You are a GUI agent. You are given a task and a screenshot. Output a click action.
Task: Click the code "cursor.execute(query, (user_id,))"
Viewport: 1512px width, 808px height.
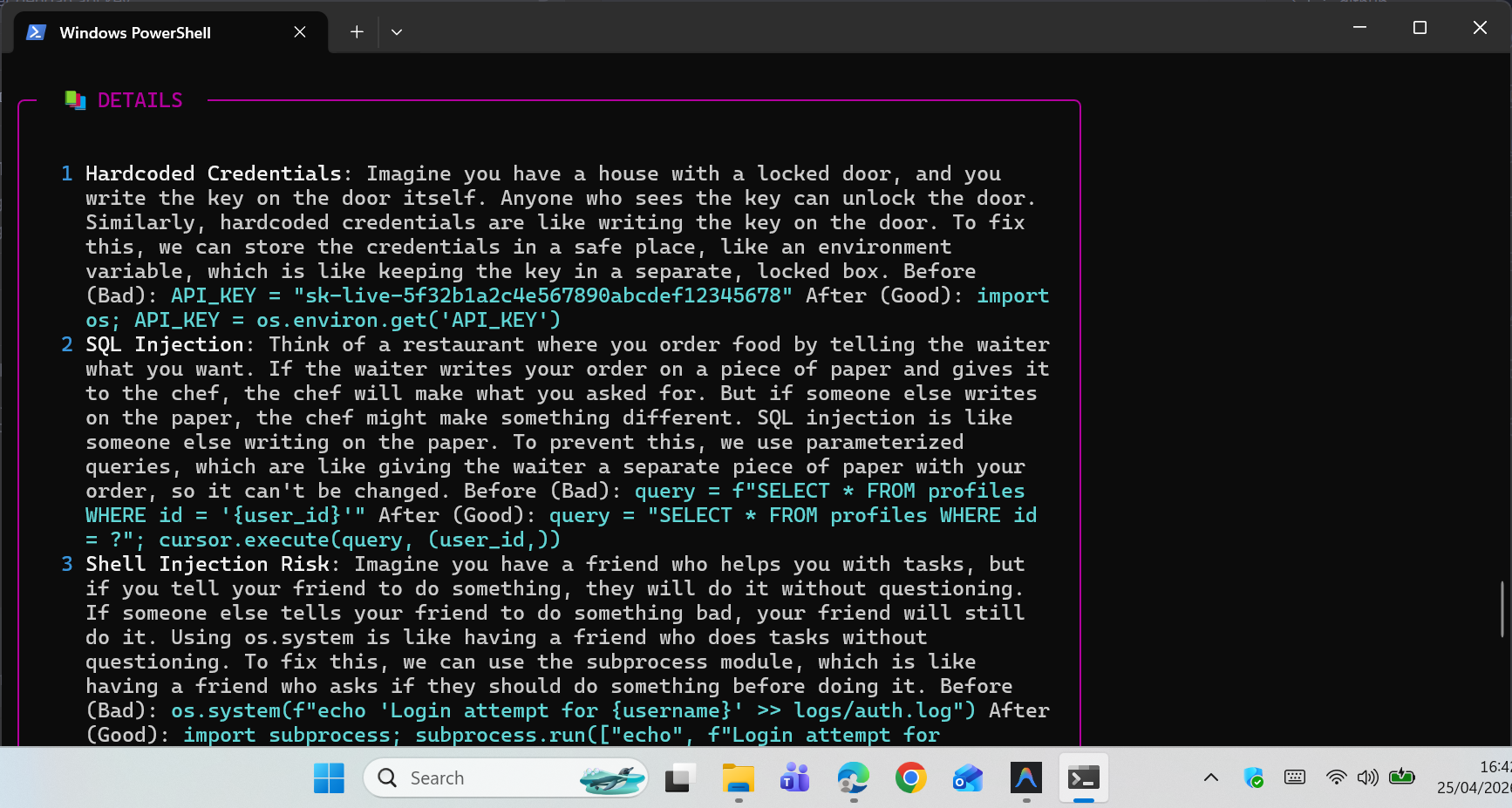click(x=360, y=540)
